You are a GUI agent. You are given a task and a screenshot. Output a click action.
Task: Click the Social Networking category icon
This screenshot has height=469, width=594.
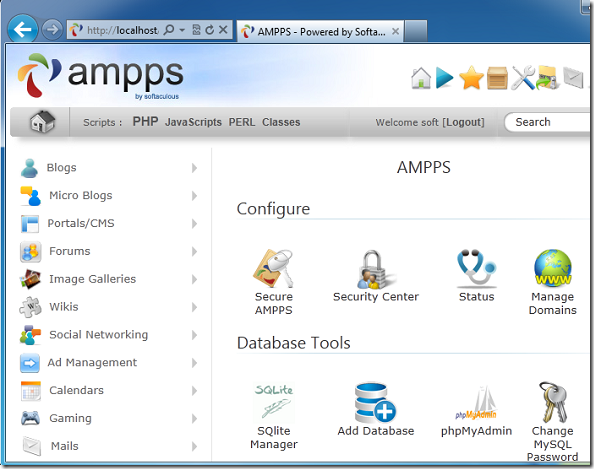[x=30, y=335]
